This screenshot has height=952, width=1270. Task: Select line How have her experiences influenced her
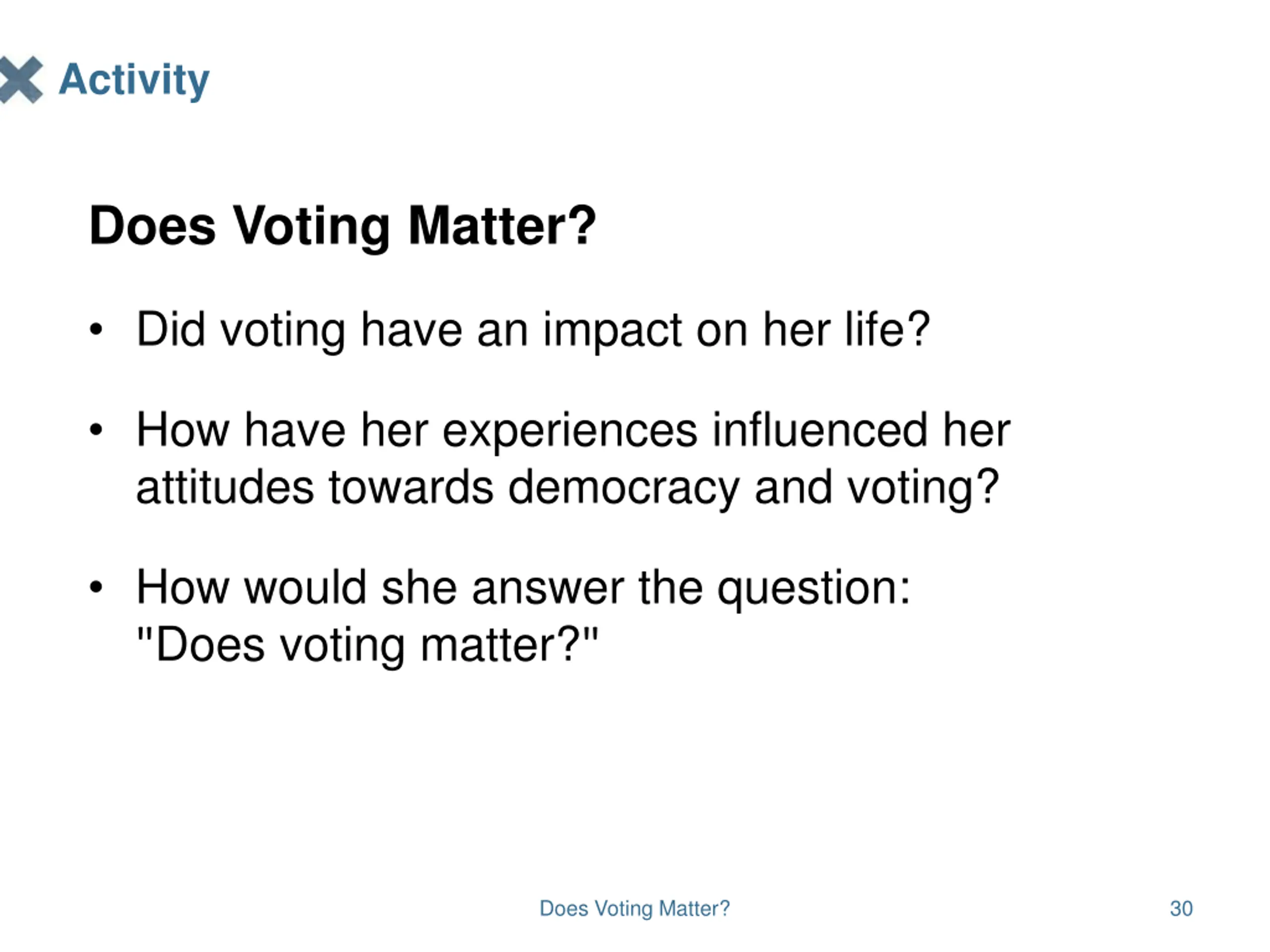pos(573,431)
